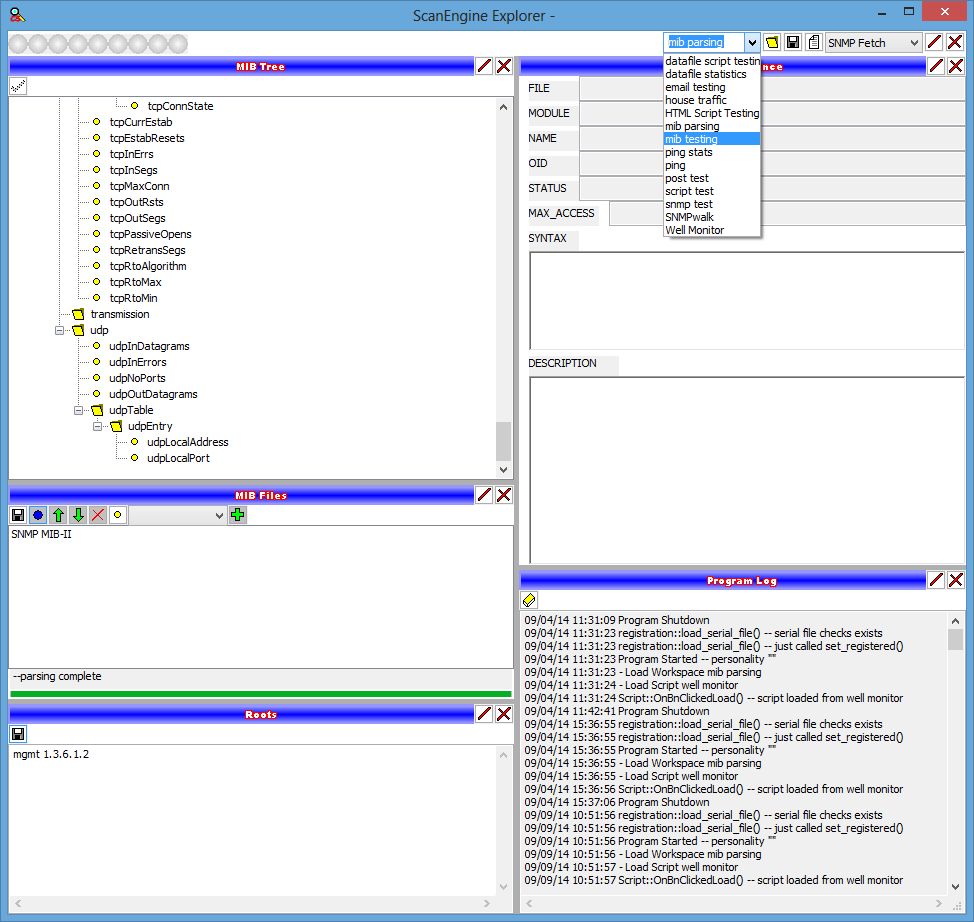Select 'Well Monitor' from the workspace list

(694, 230)
